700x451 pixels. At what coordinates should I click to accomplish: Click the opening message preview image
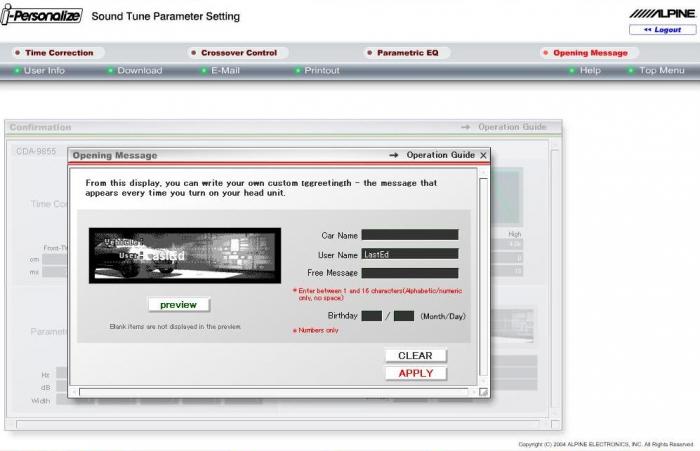point(181,255)
